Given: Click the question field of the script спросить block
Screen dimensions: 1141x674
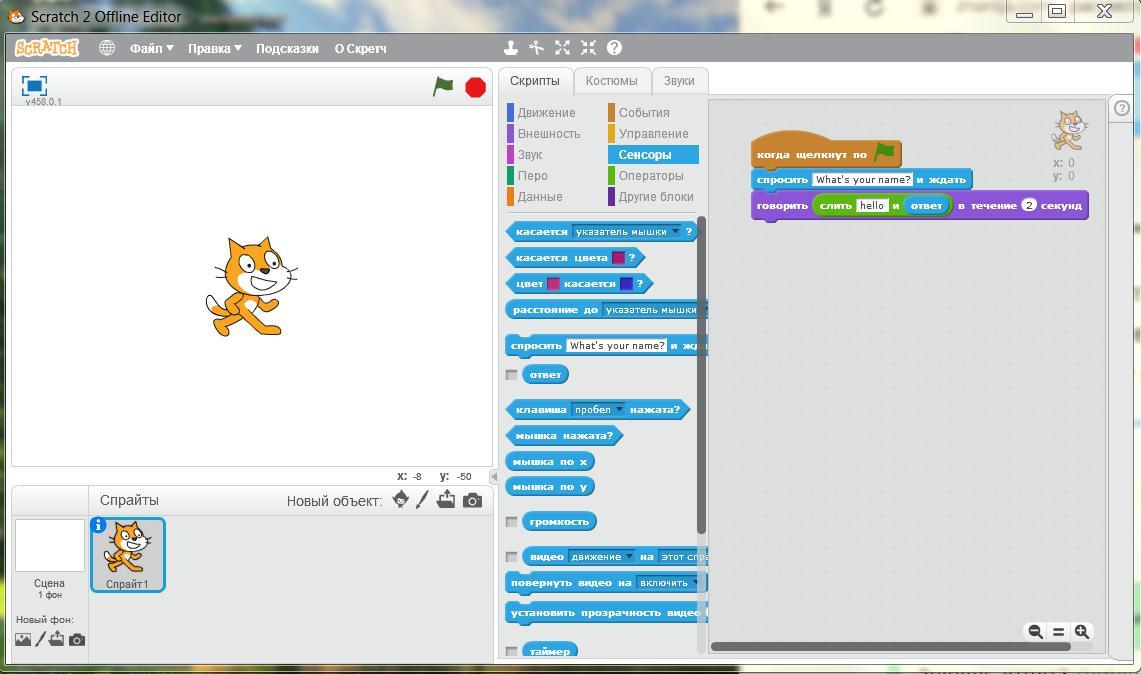Looking at the screenshot, I should click(862, 180).
